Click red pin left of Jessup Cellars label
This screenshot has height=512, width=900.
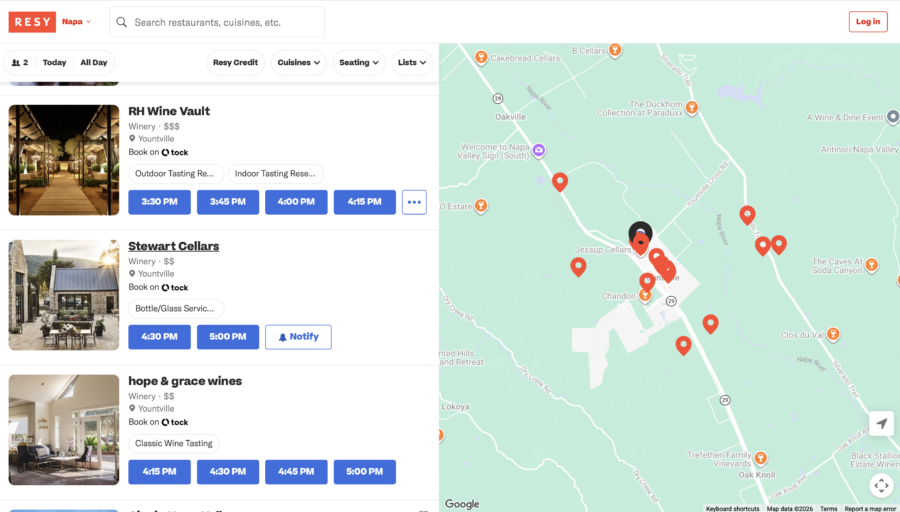point(578,266)
